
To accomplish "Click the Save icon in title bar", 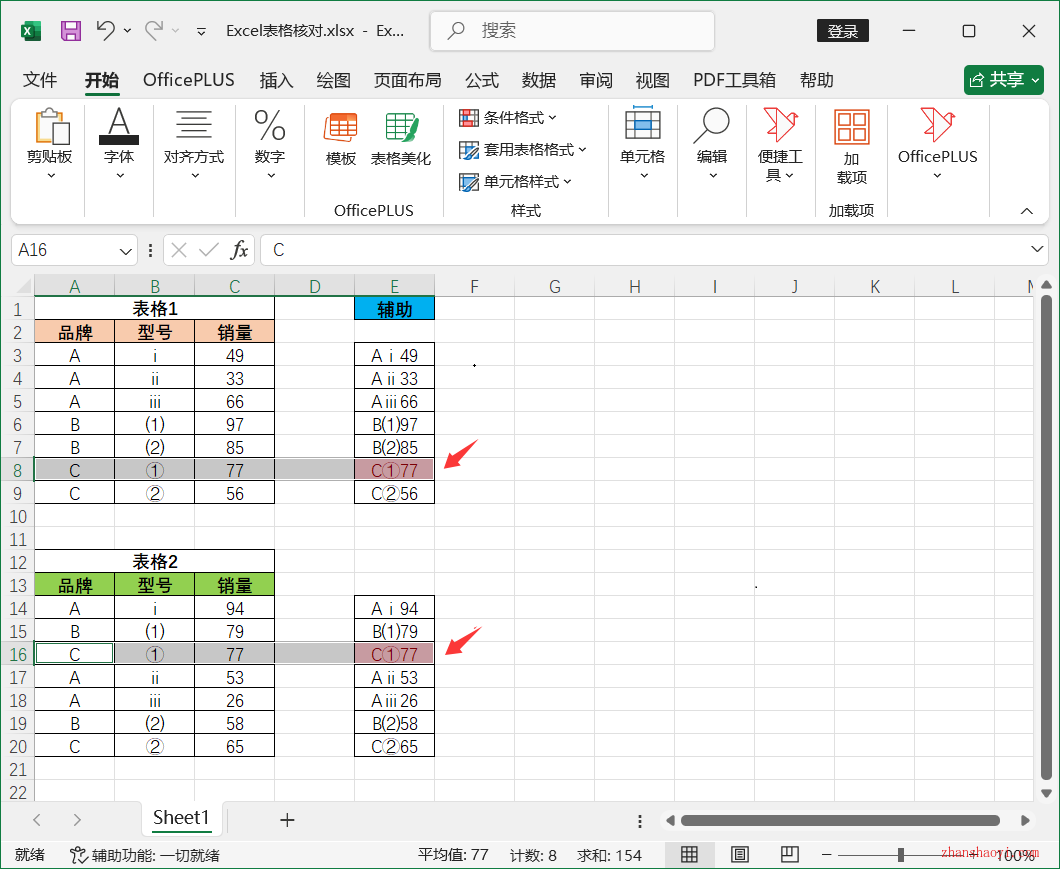I will (x=71, y=31).
